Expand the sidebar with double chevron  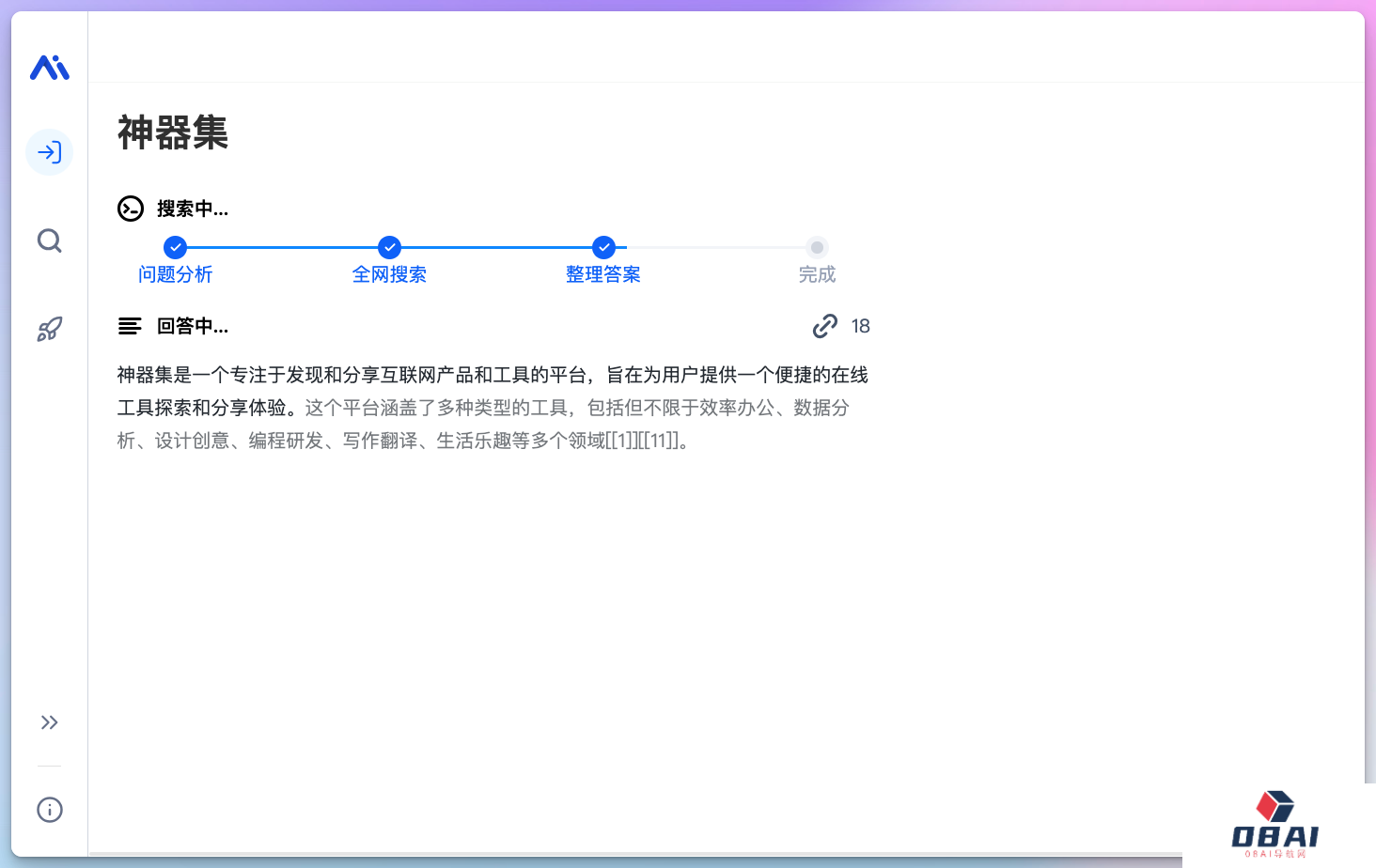click(50, 722)
